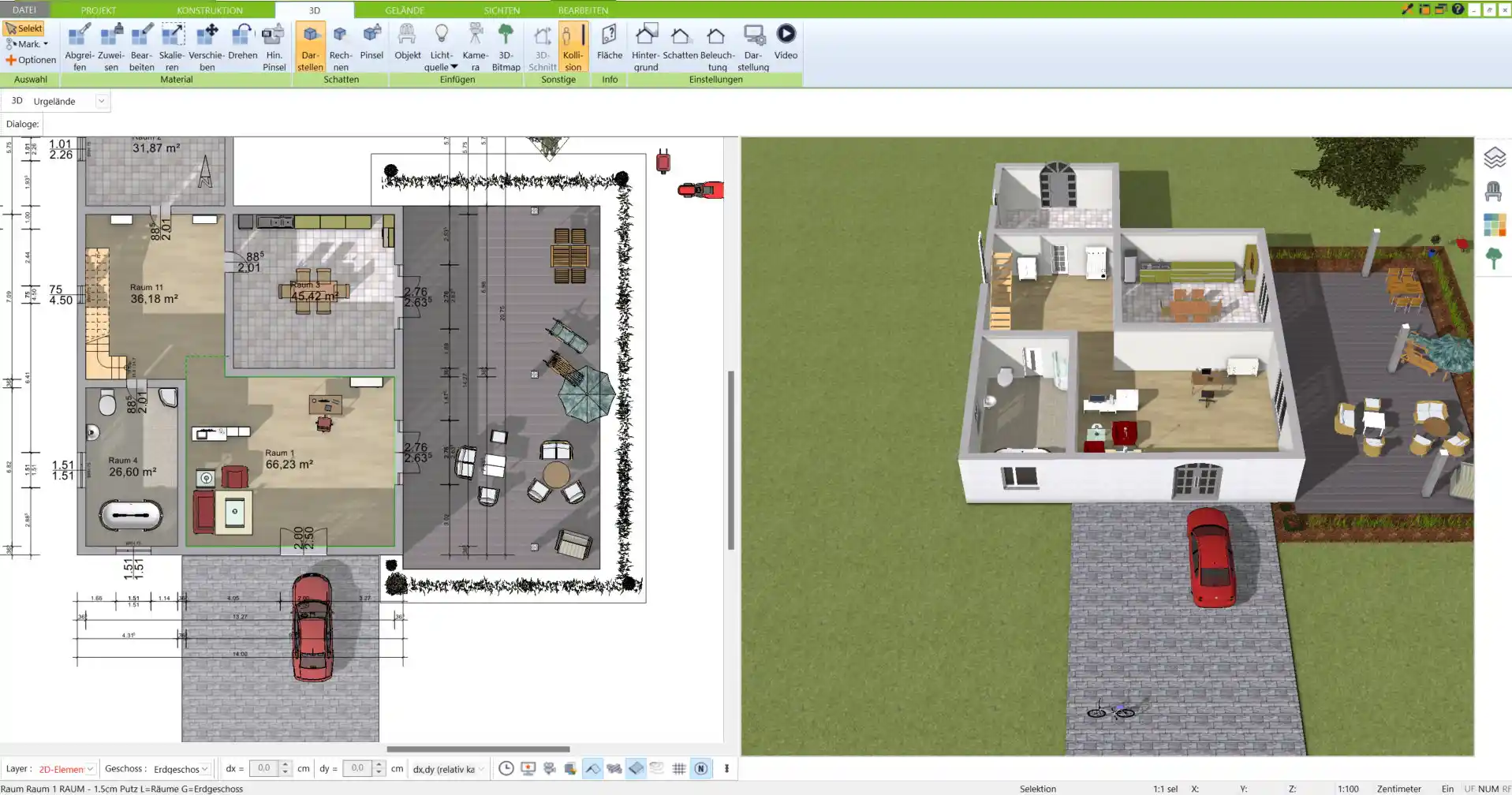Viewport: 1512px width, 795px height.
Task: Click the cascading windows arrangement icon
Action: coord(1440,9)
